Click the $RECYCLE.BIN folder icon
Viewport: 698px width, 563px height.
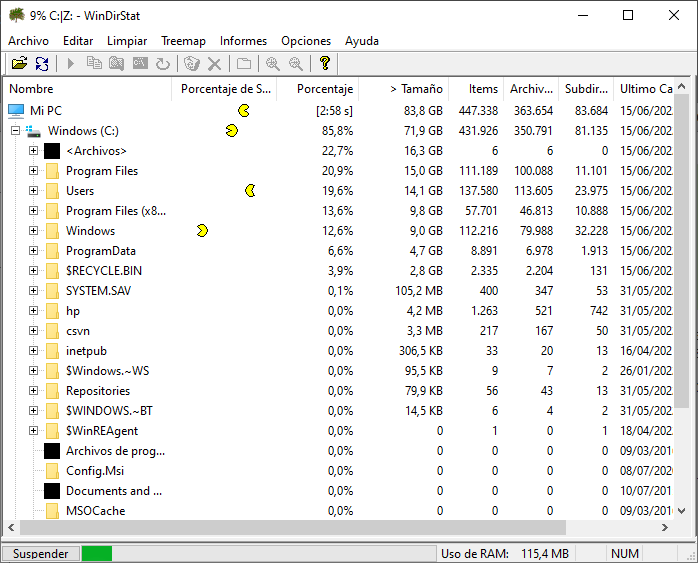coord(52,271)
